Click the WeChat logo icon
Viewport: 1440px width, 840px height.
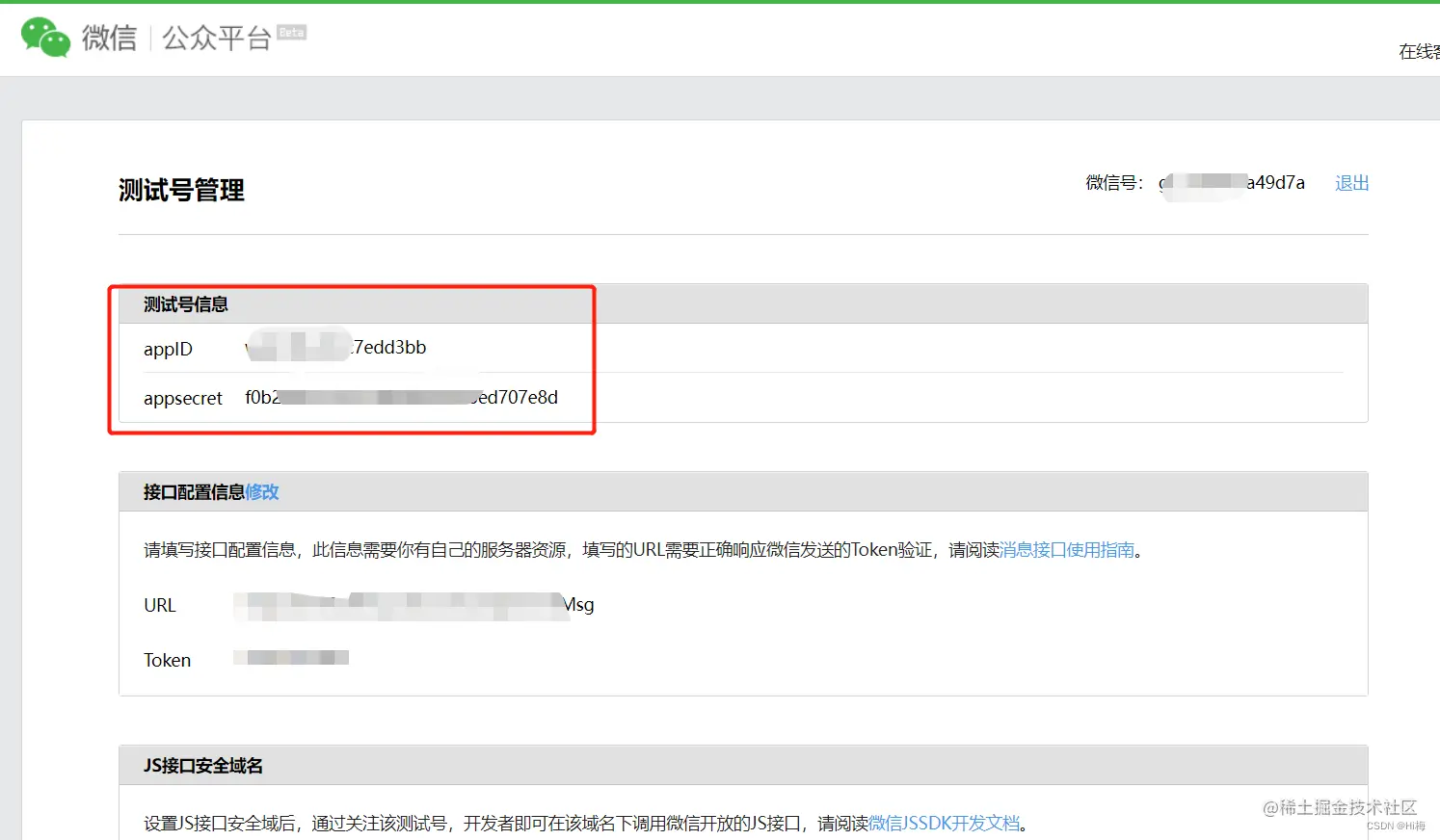(x=45, y=38)
